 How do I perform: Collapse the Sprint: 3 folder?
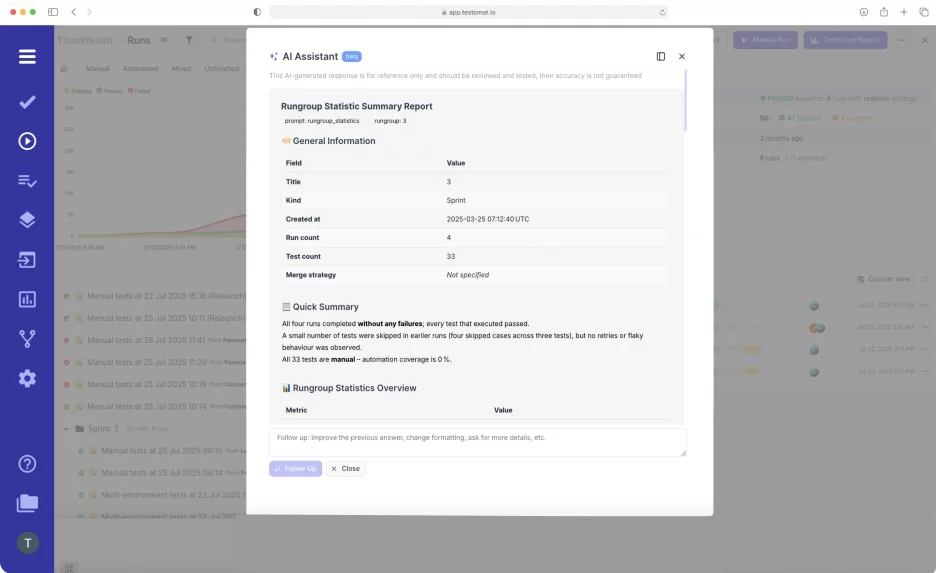click(x=66, y=428)
